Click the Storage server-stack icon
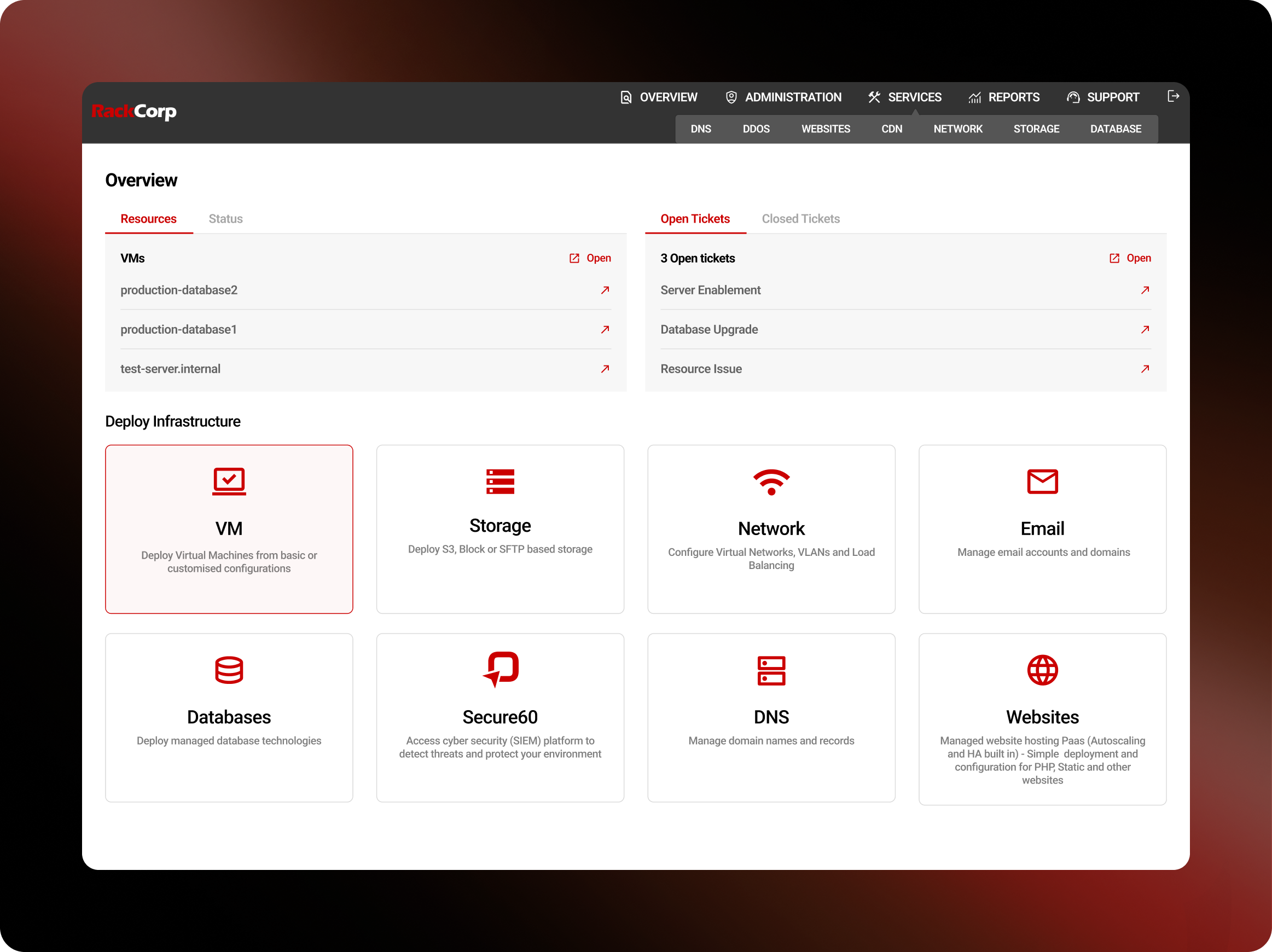The width and height of the screenshot is (1272, 952). tap(499, 482)
